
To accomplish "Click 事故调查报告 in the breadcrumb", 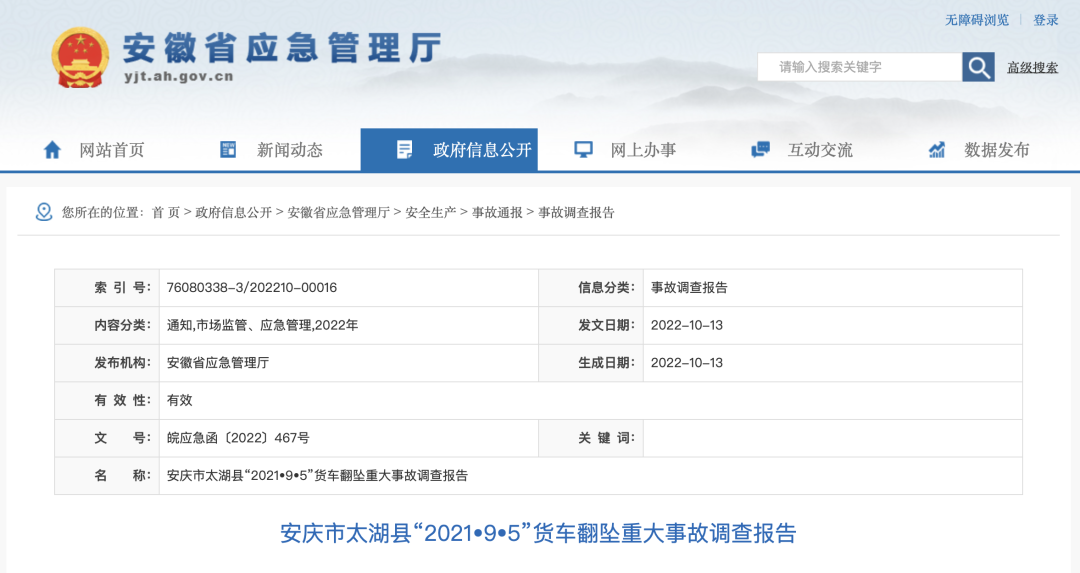I will (576, 213).
